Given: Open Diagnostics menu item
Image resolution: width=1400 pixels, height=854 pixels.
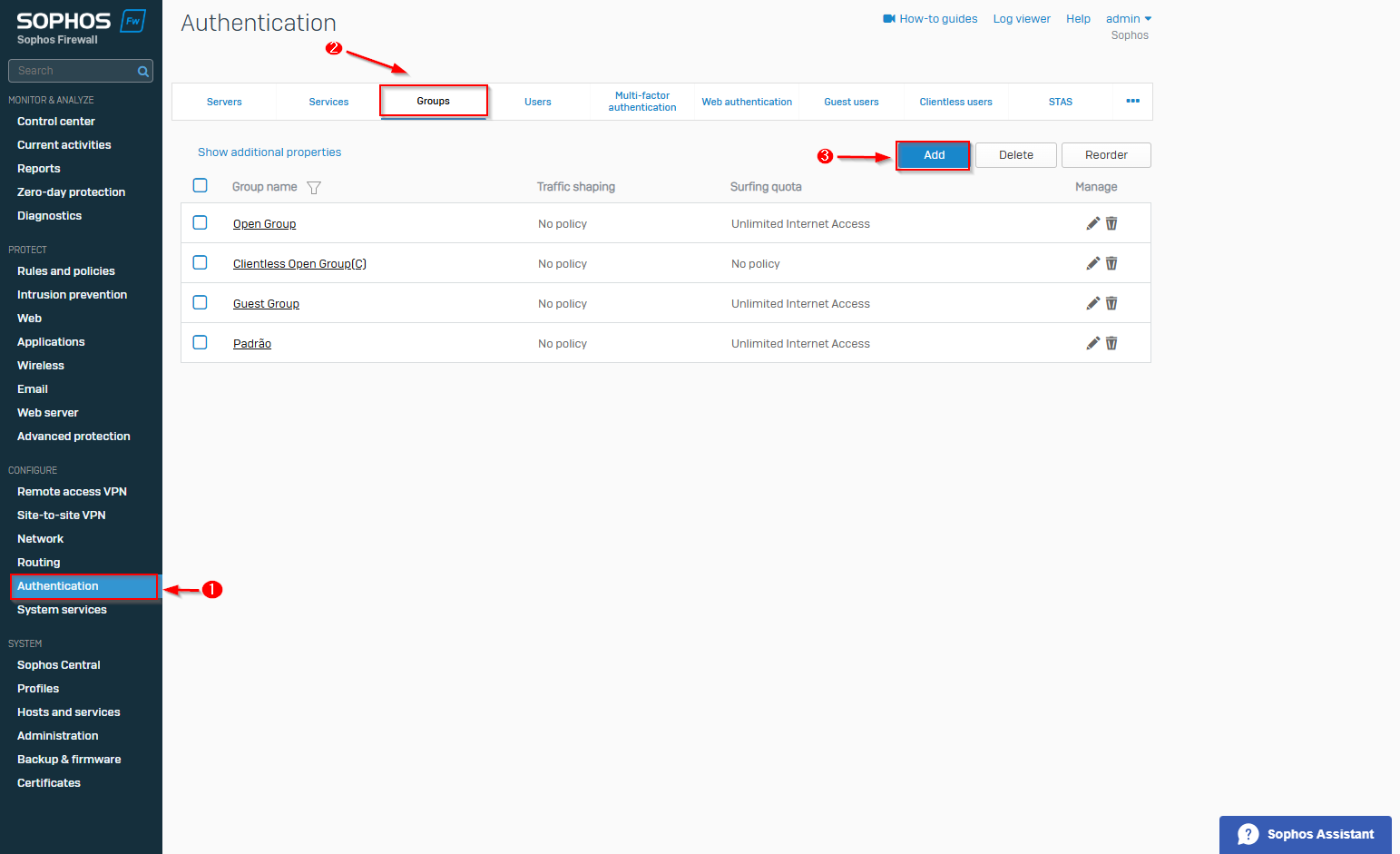Looking at the screenshot, I should pos(50,216).
